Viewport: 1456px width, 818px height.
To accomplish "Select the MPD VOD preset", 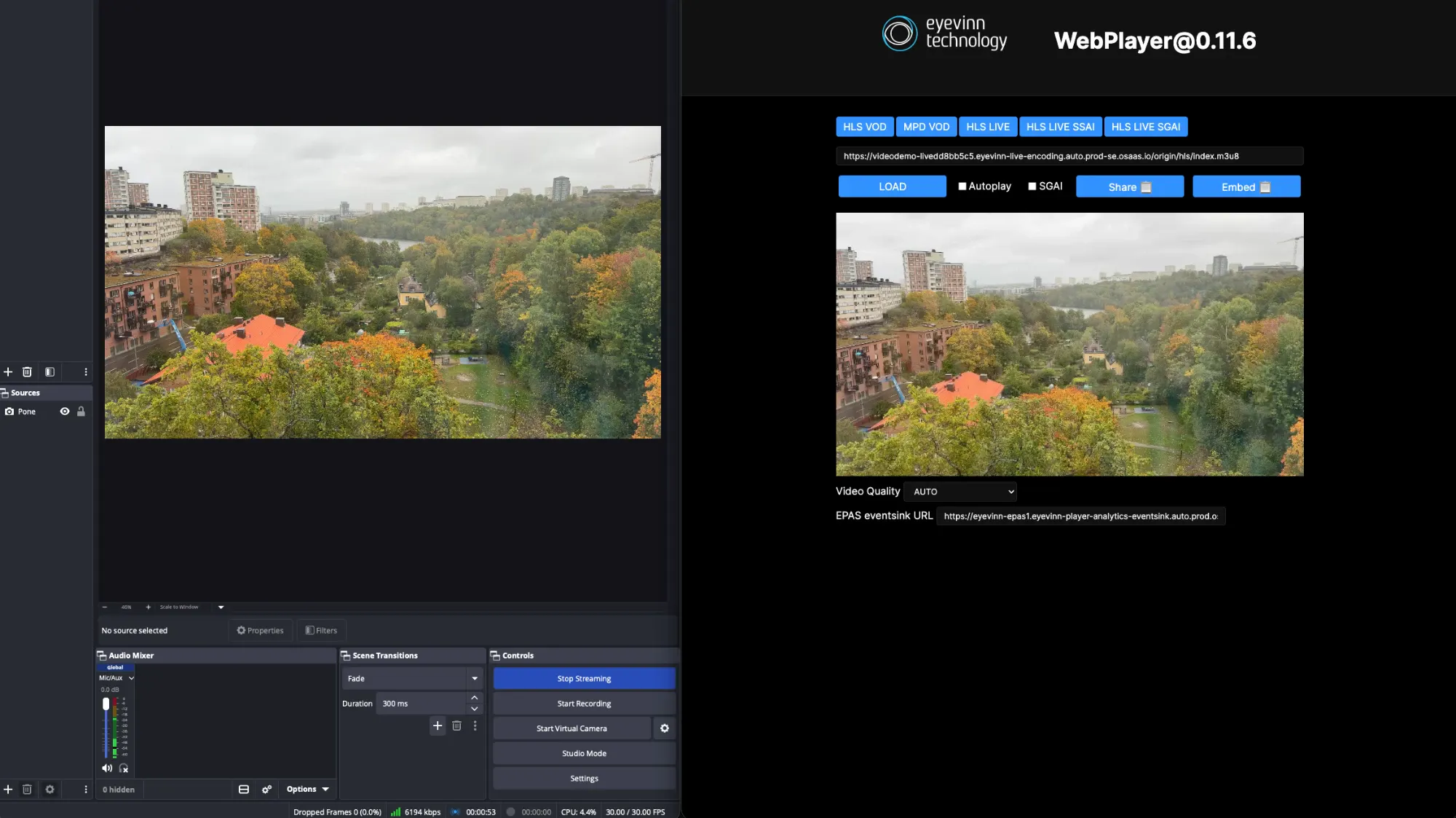I will point(926,127).
